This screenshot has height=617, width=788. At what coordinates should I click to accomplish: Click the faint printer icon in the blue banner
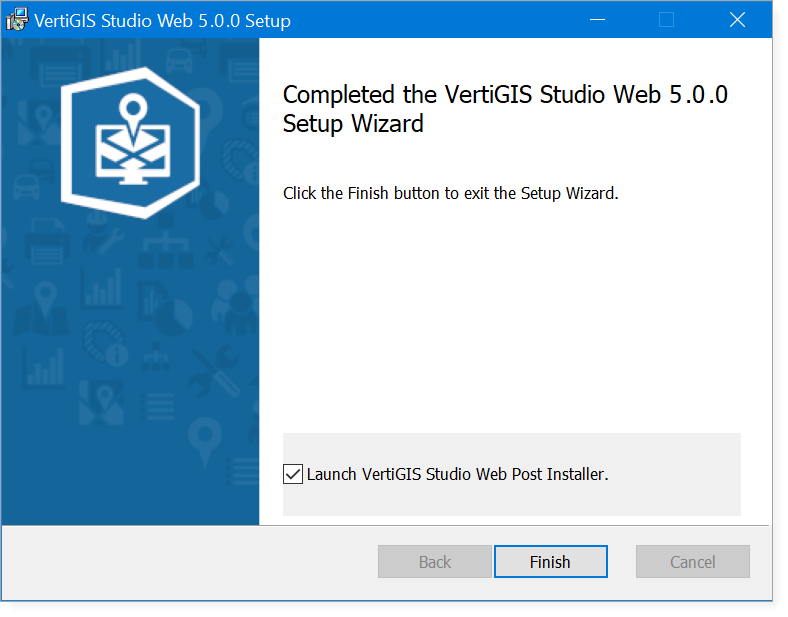[48, 238]
